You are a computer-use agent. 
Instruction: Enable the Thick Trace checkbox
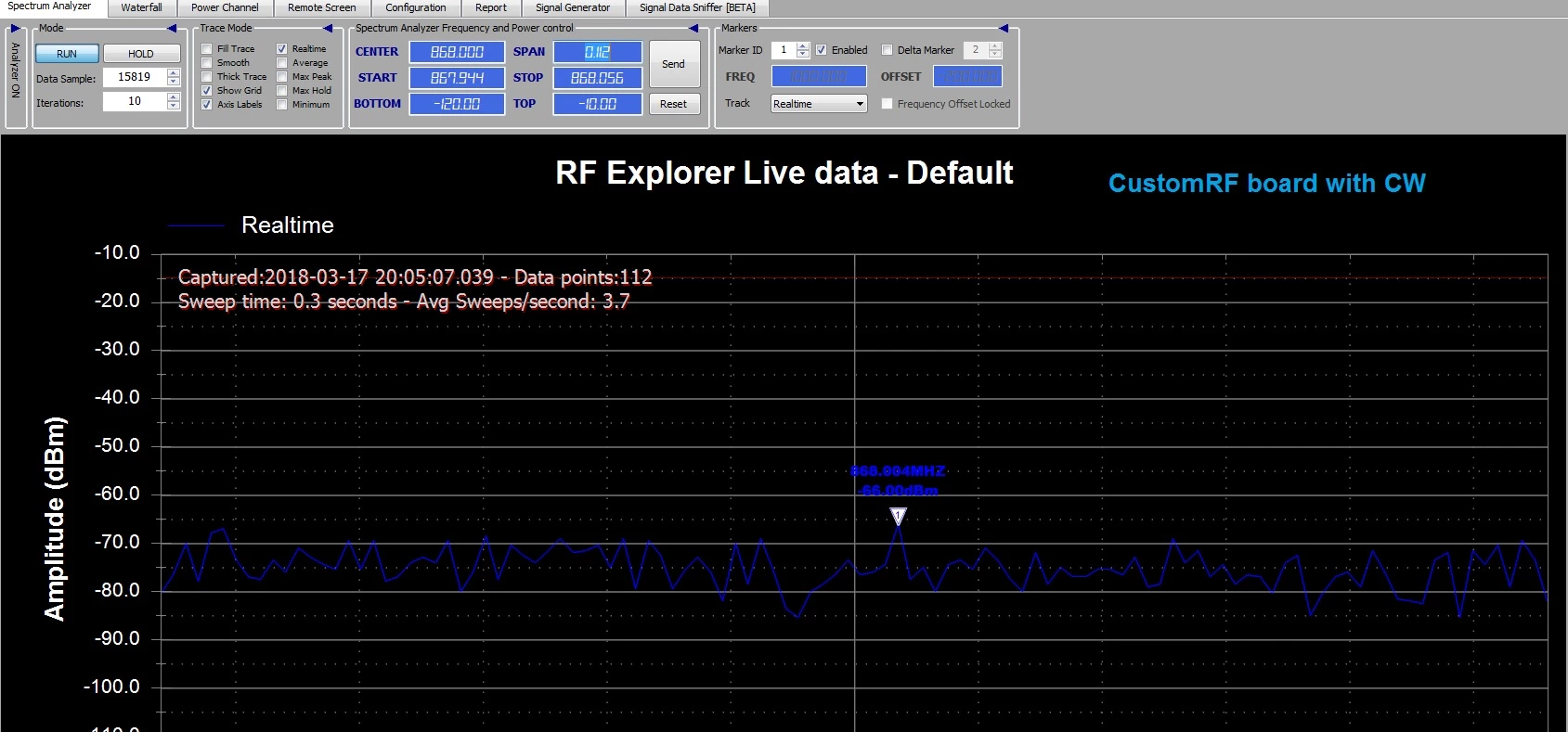207,77
